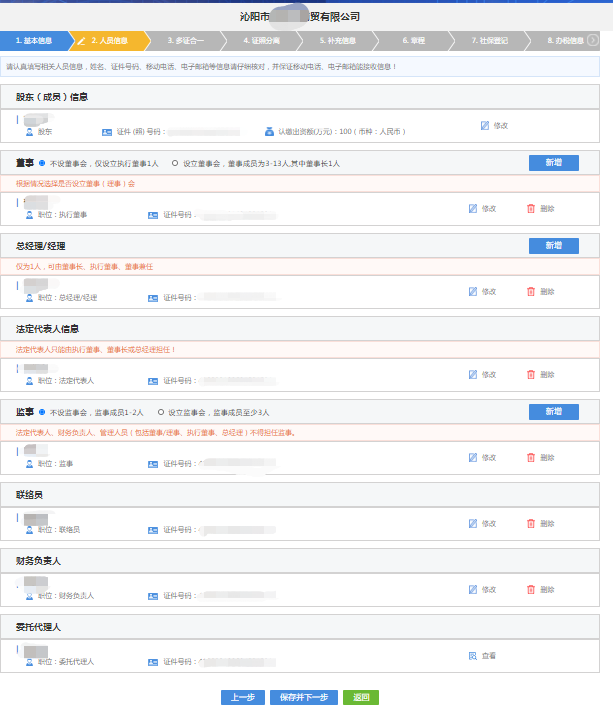Viewport: 613px width, 715px height.
Task: Click 删除 link in 法定代表人 row
Action: pyautogui.click(x=547, y=375)
